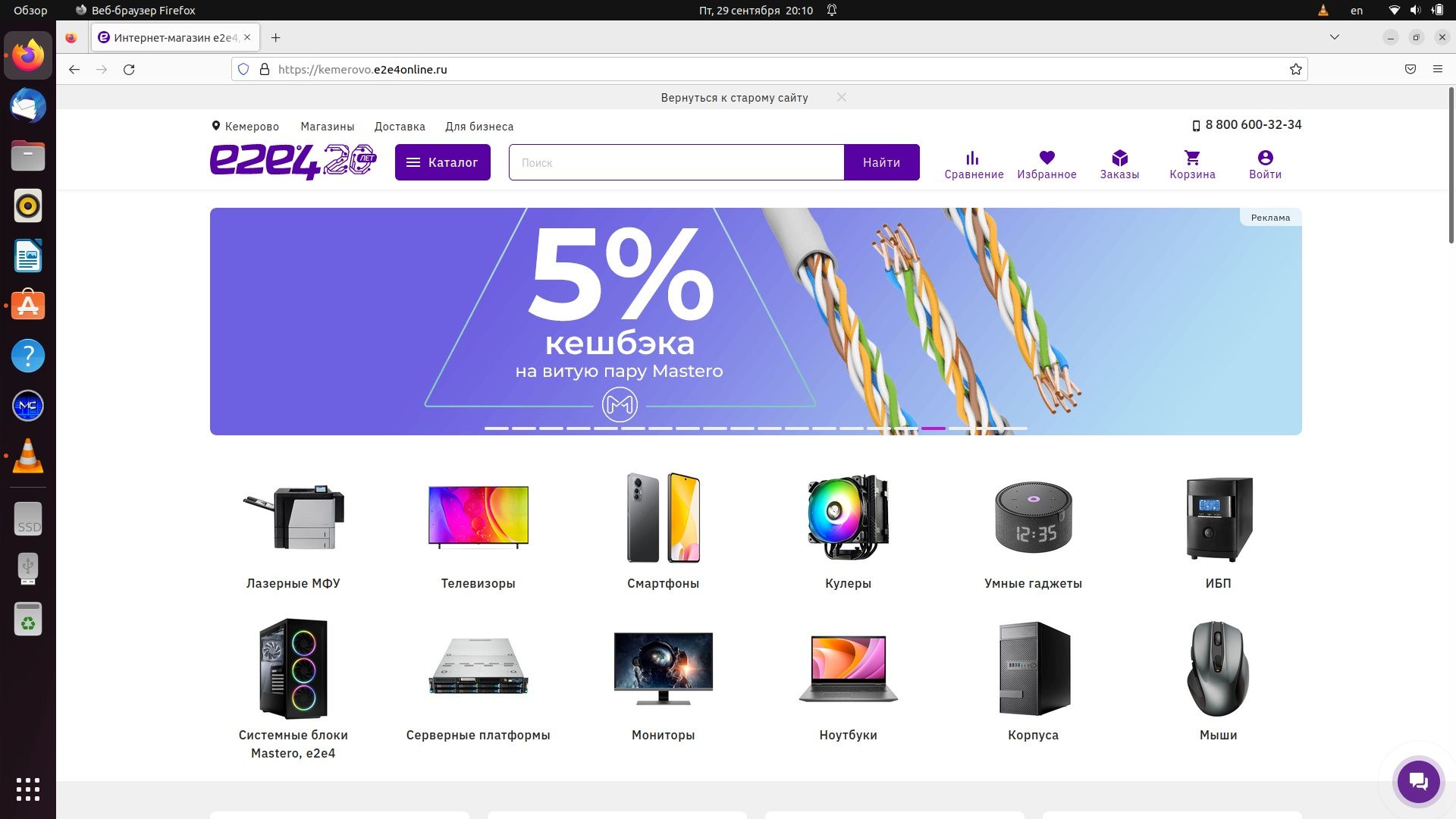1456x819 pixels.
Task: Open the live chat bubble
Action: (1418, 781)
